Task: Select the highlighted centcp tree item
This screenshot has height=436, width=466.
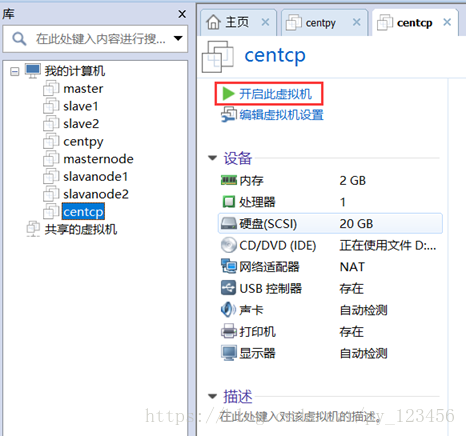Action: 83,212
